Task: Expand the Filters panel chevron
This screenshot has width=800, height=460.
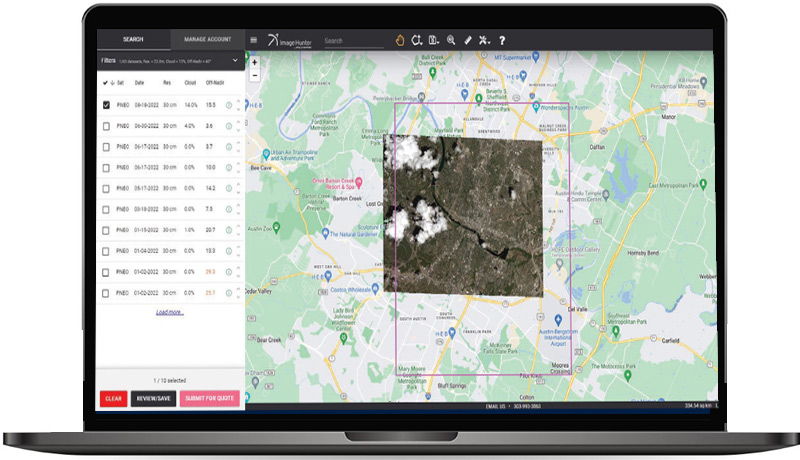Action: pyautogui.click(x=237, y=61)
